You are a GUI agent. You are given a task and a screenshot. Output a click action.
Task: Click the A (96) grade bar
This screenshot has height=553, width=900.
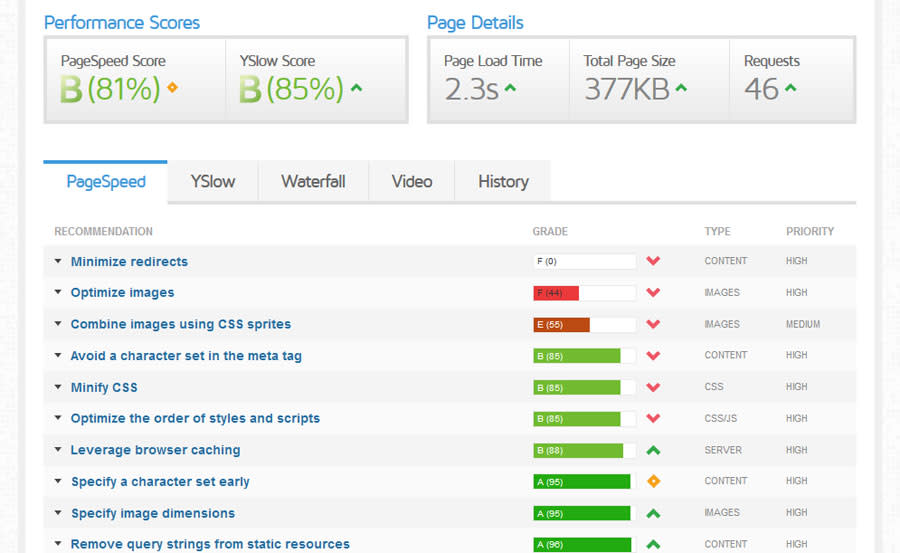[584, 544]
